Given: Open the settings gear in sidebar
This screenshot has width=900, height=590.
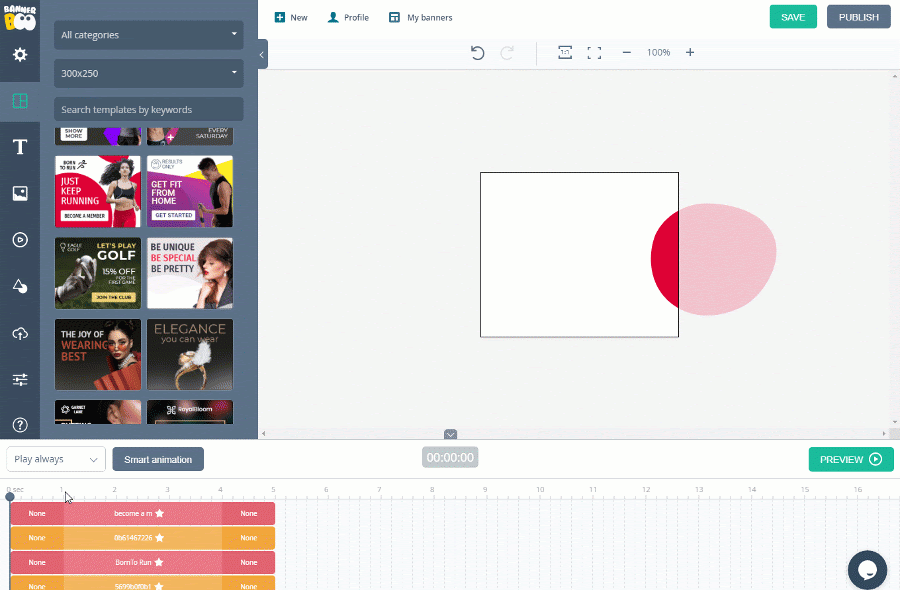Looking at the screenshot, I should (20, 55).
